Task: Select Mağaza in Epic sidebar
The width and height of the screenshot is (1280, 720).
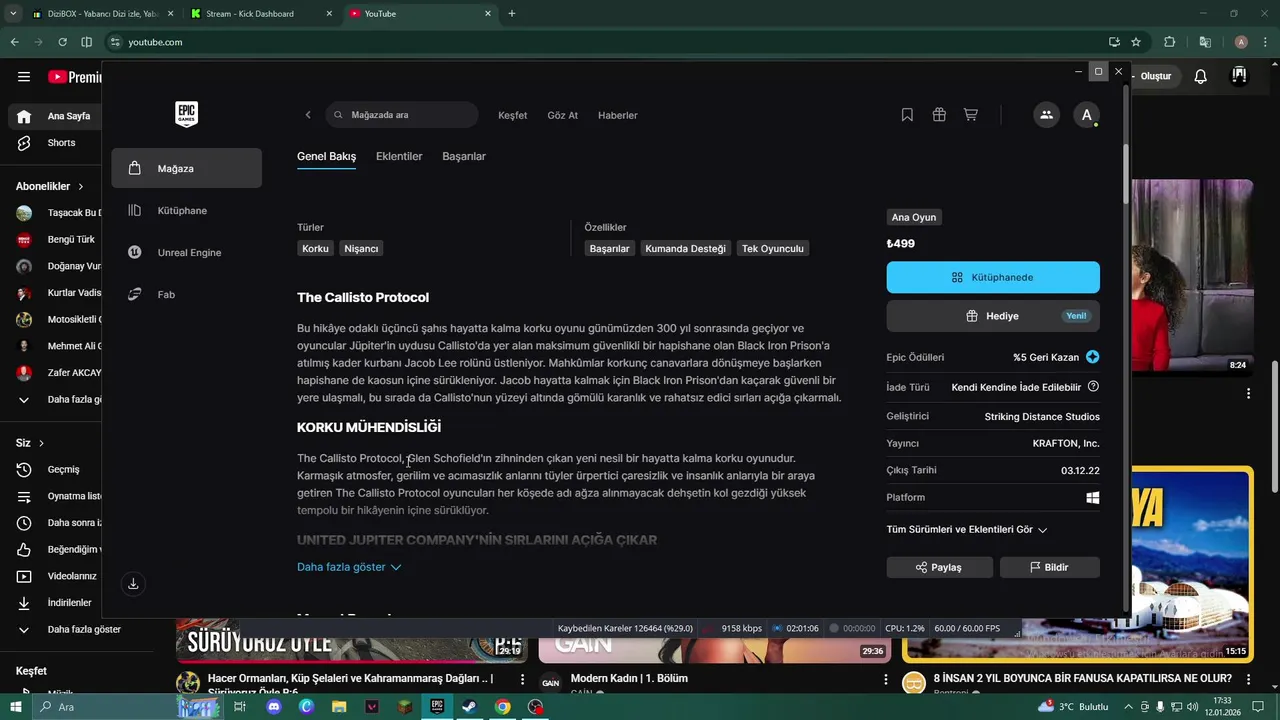Action: (187, 168)
